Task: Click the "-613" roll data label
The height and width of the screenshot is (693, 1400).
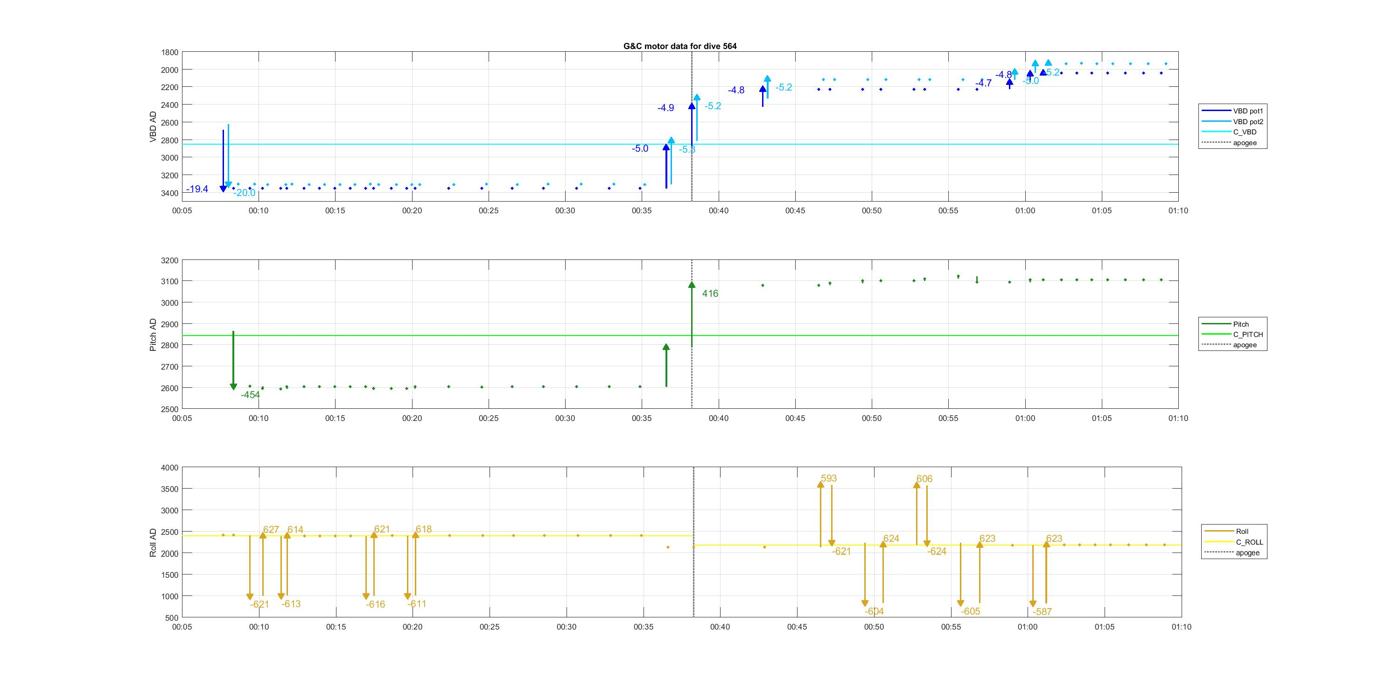Action: [x=291, y=604]
